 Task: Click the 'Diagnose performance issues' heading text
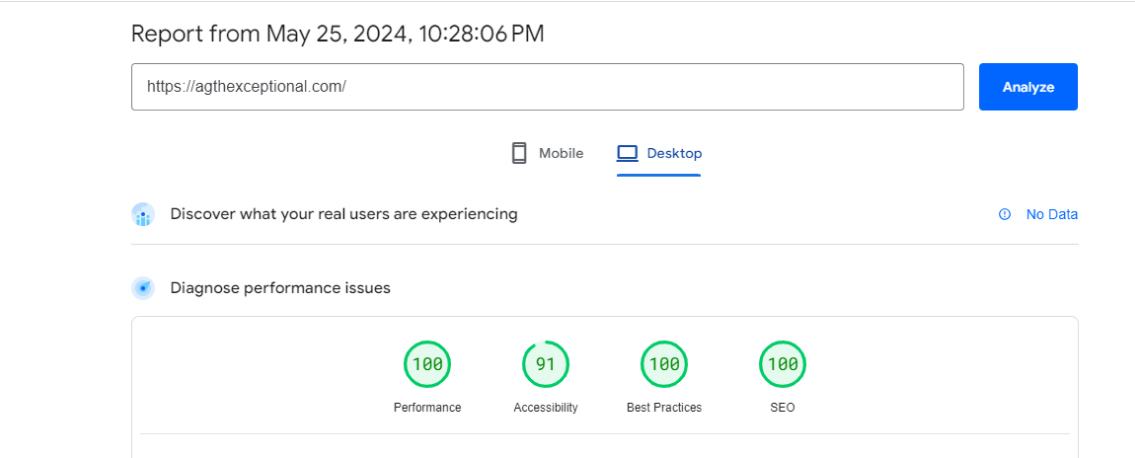coord(280,288)
